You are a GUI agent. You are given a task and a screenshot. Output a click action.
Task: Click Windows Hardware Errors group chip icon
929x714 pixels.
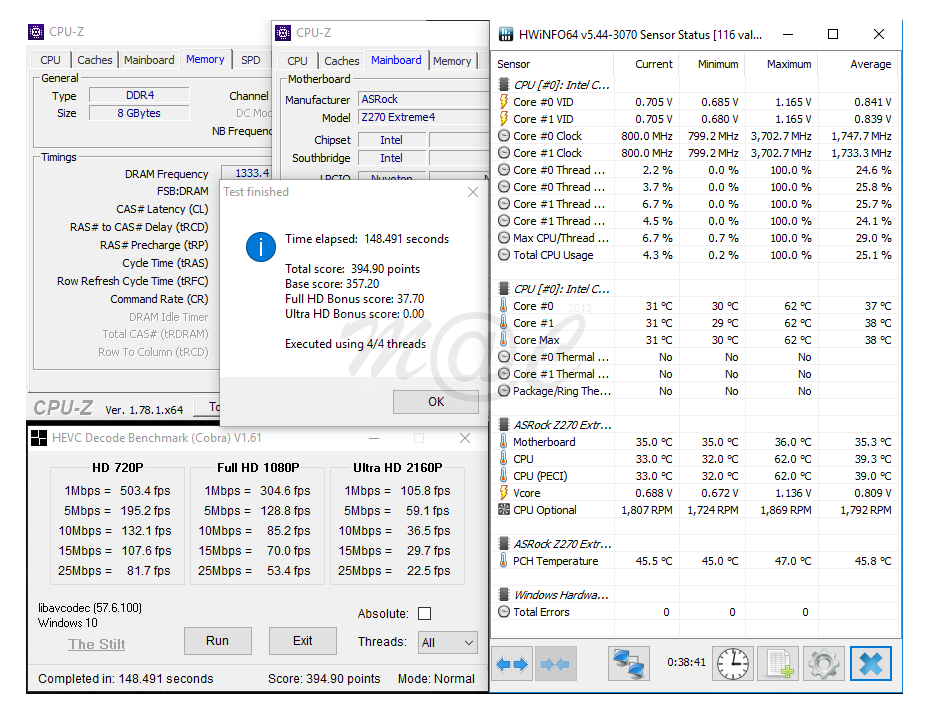click(x=504, y=594)
